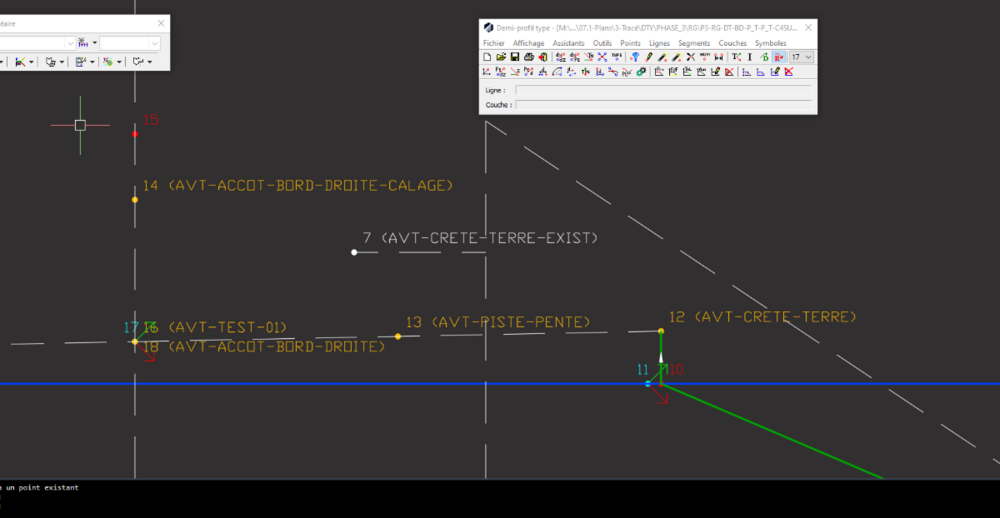Open the Assistants menu
Screen dimensions: 1000x518
point(568,43)
